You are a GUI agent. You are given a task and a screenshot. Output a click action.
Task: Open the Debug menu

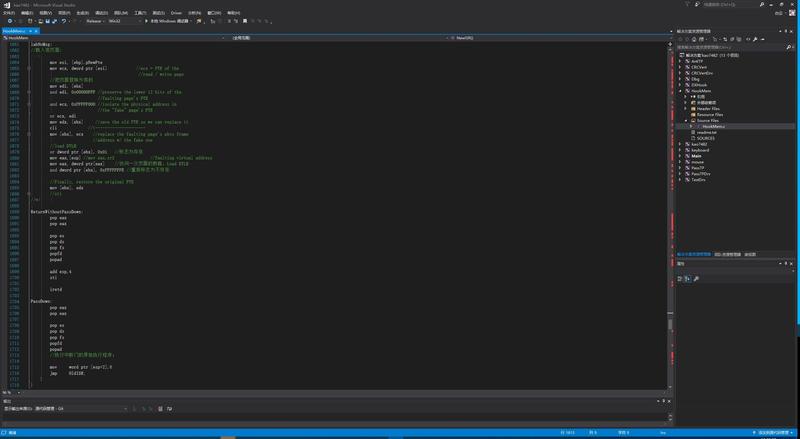click(x=102, y=13)
